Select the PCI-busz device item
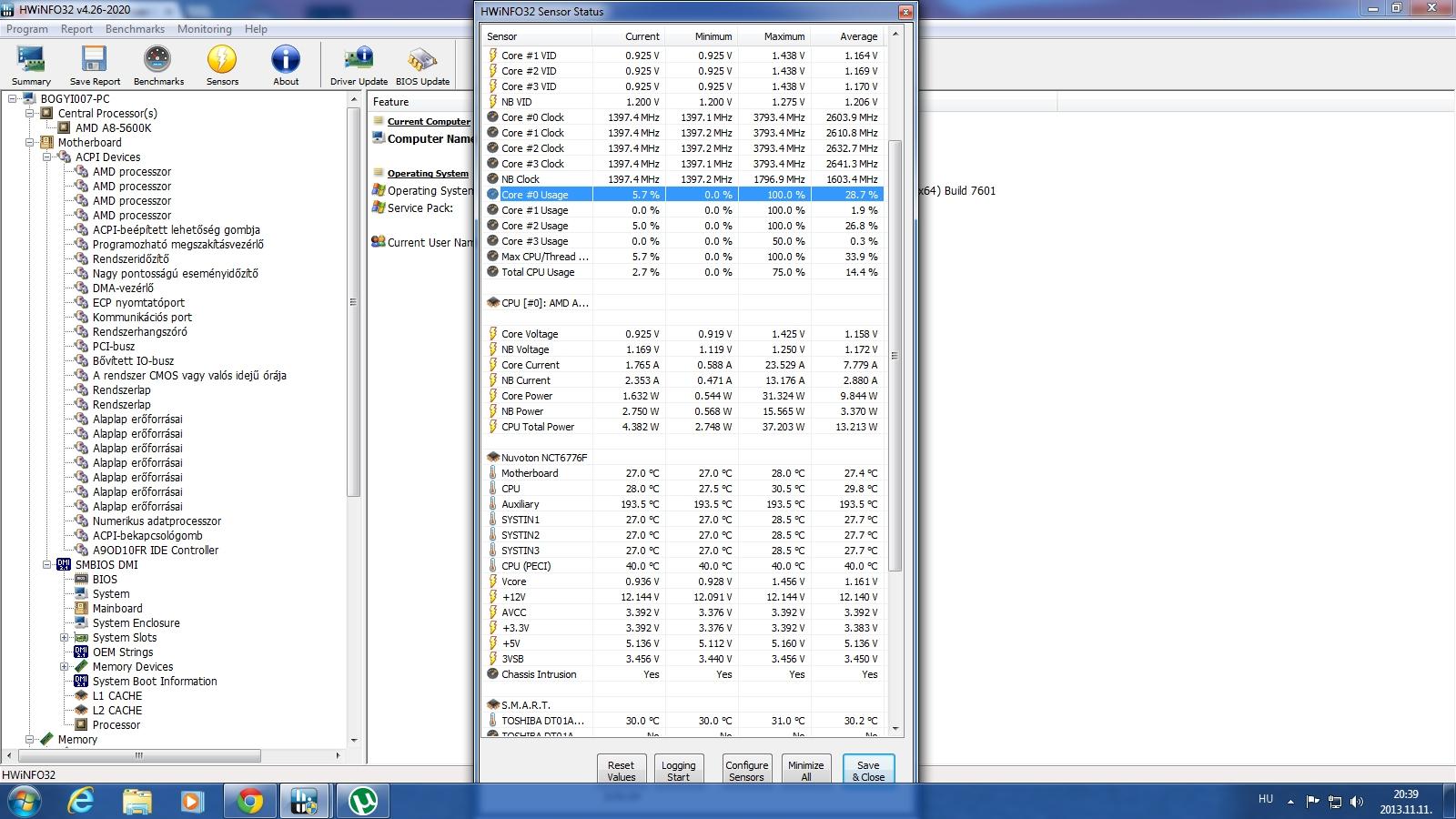This screenshot has width=1456, height=819. point(114,347)
